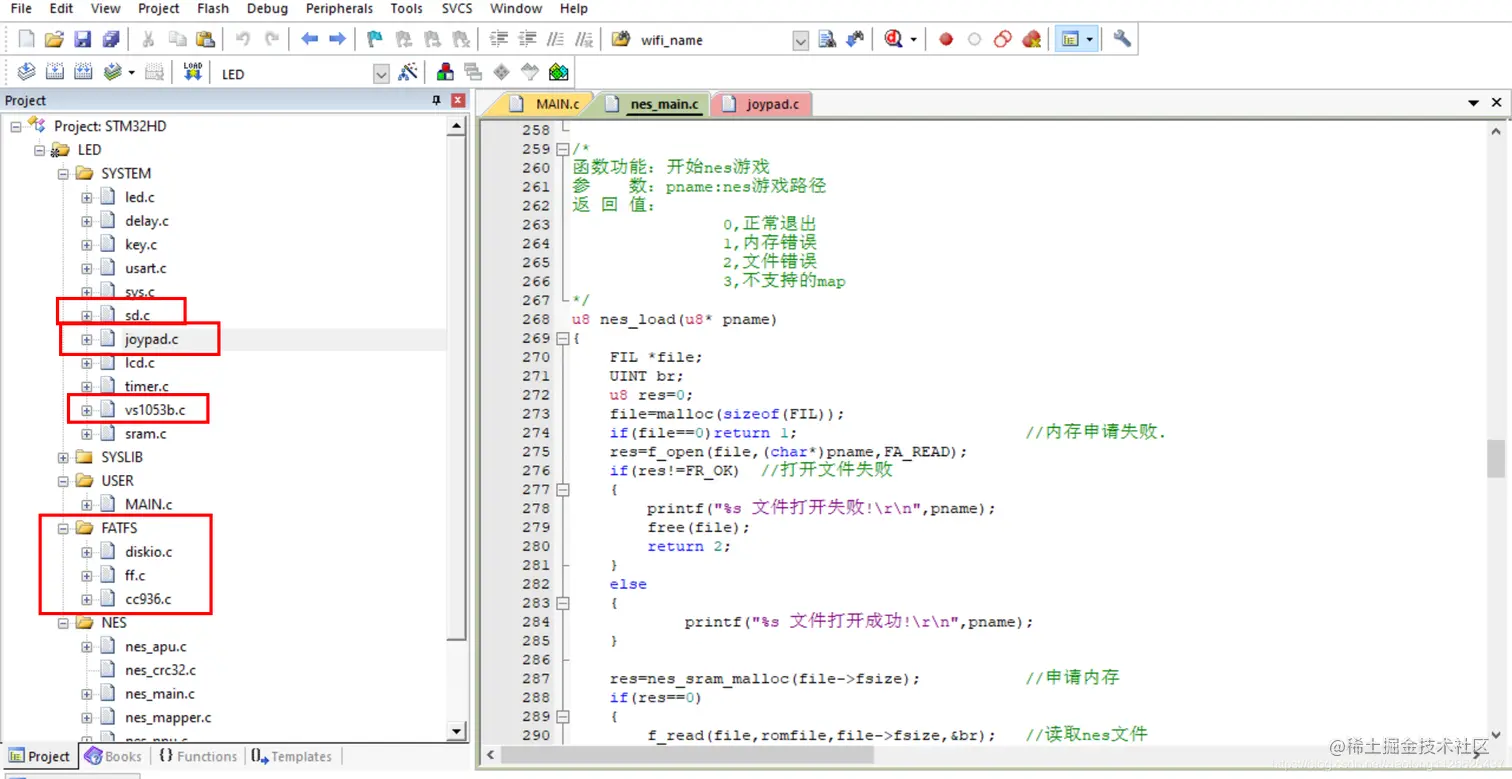Screen dimensions: 1512x779
Task: Expand the led.c file node
Action: pyautogui.click(x=87, y=197)
